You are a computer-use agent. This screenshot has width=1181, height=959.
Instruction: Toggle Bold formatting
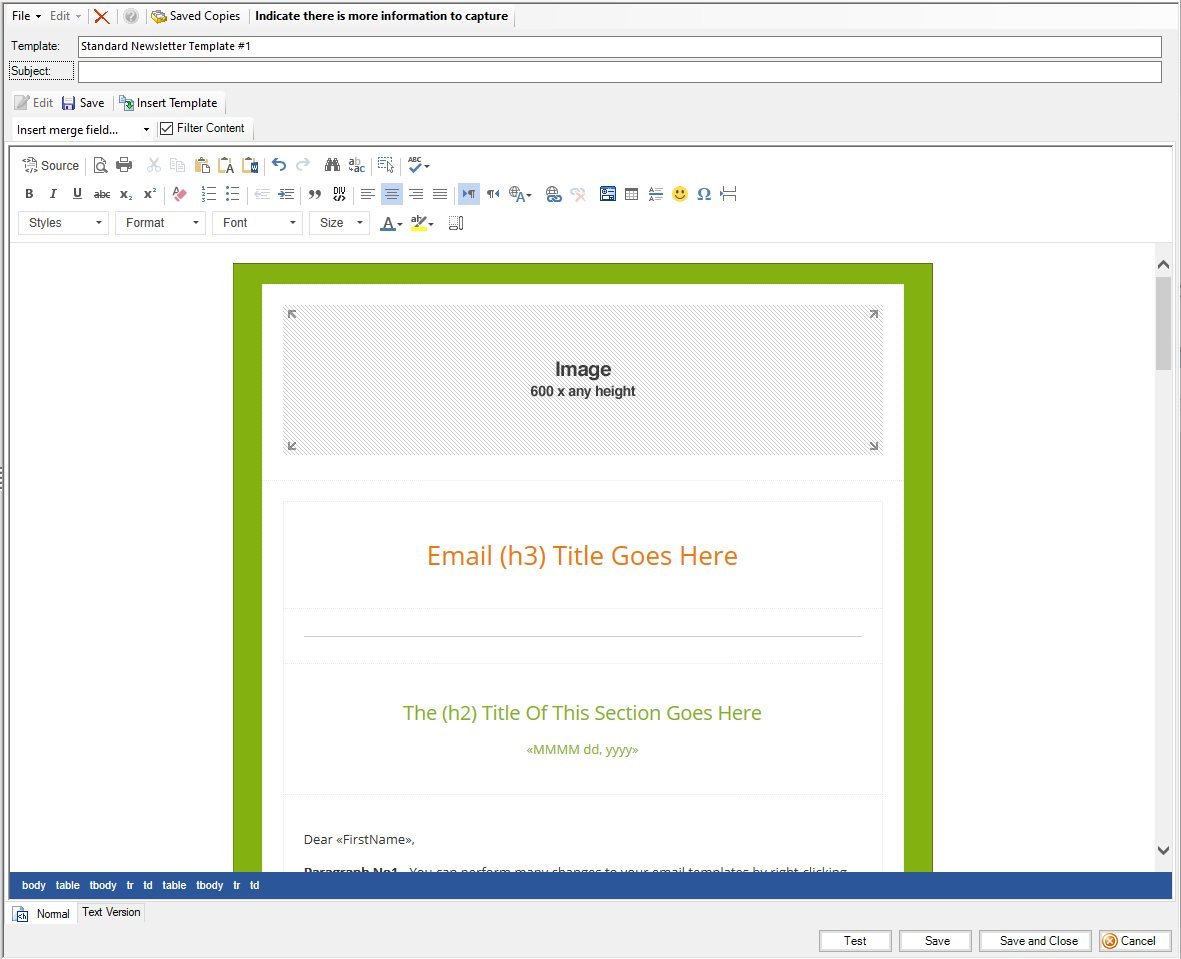coord(29,194)
